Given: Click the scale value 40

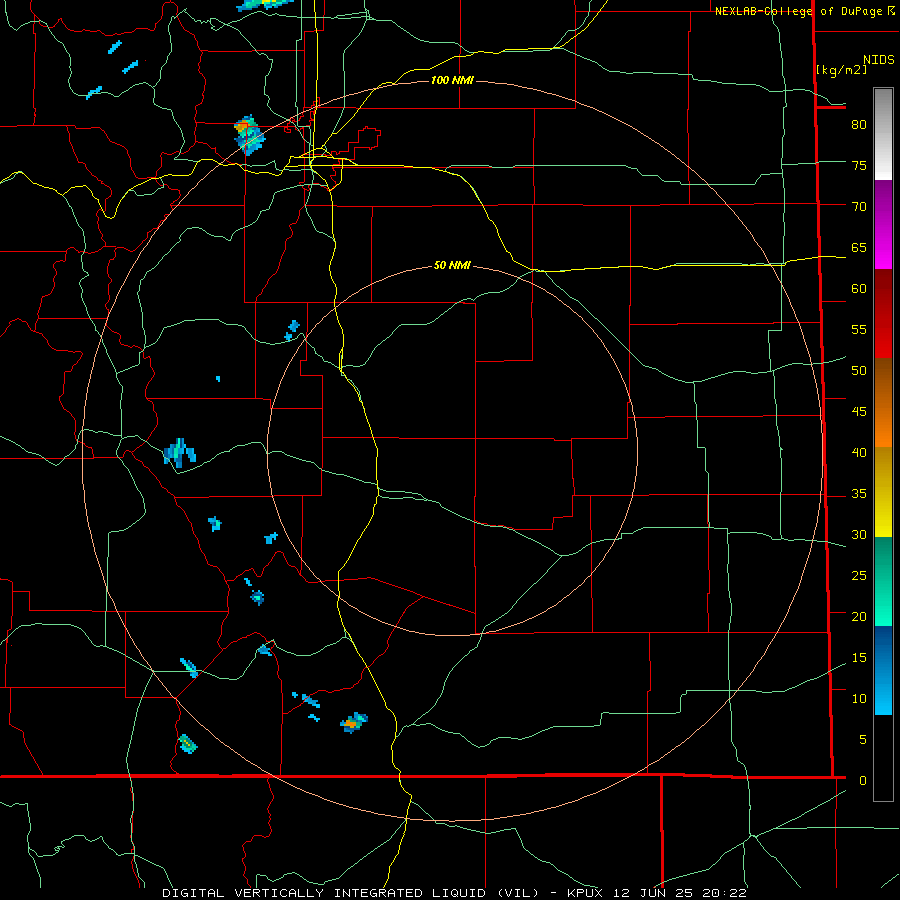Looking at the screenshot, I should (859, 452).
